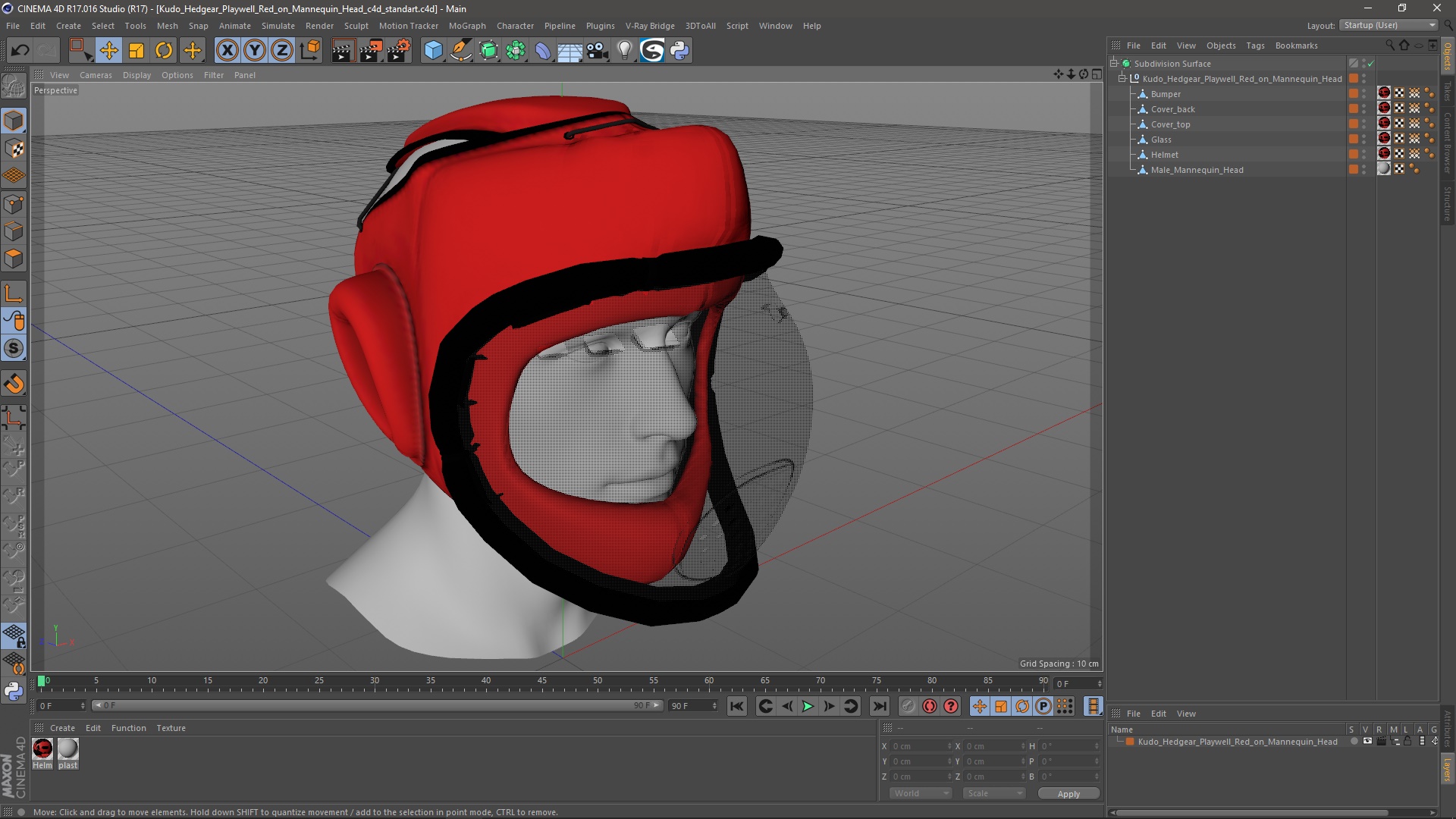Open the Layout dropdown Startup (User)
Viewport: 1456px width, 819px height.
[1389, 25]
